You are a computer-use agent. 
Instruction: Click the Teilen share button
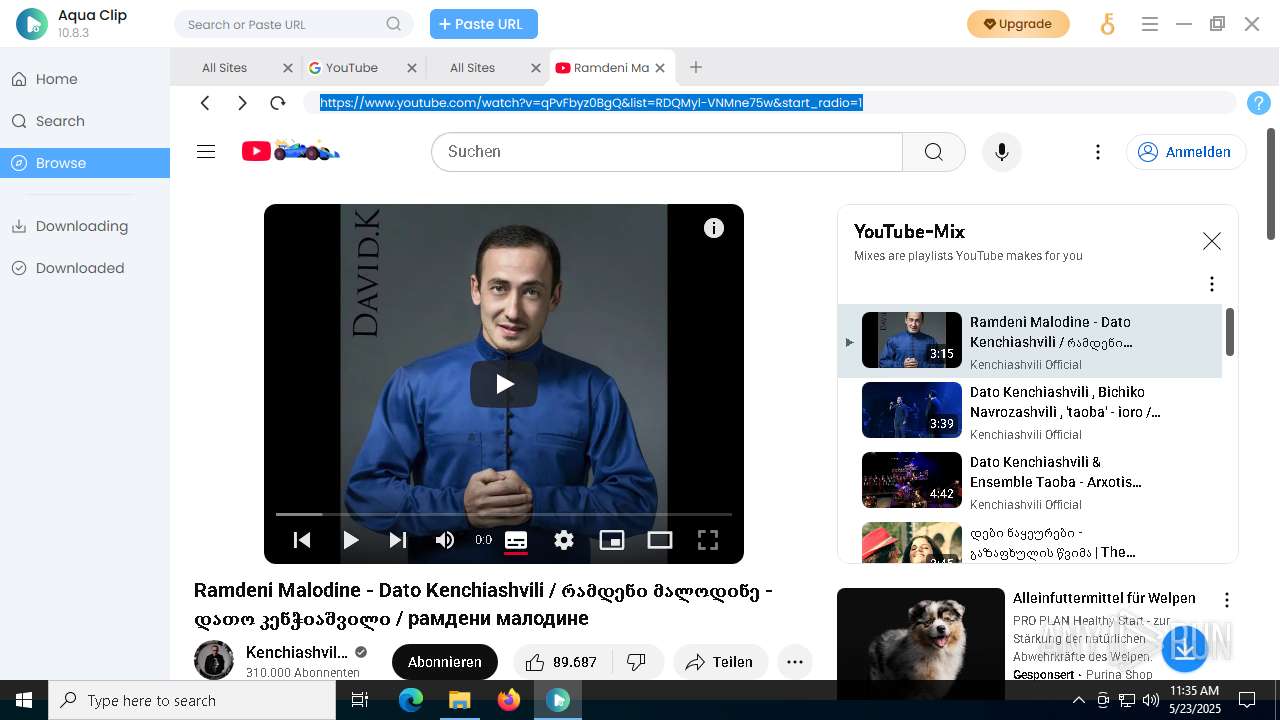pyautogui.click(x=720, y=662)
